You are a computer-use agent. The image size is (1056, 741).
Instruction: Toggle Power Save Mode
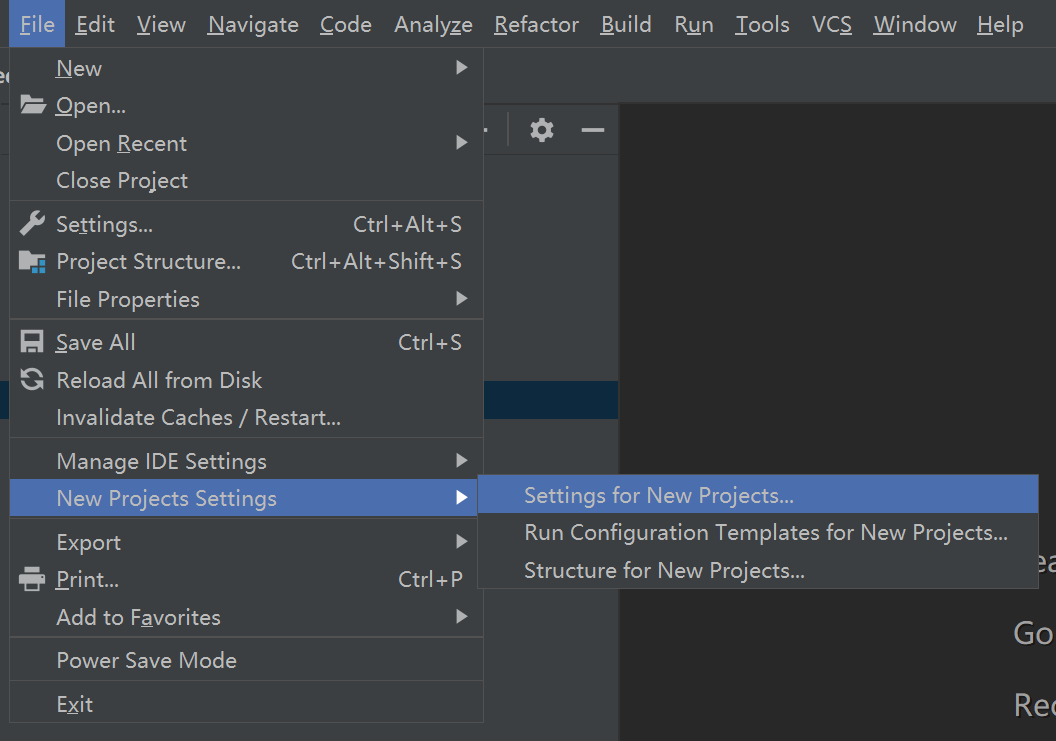[147, 660]
